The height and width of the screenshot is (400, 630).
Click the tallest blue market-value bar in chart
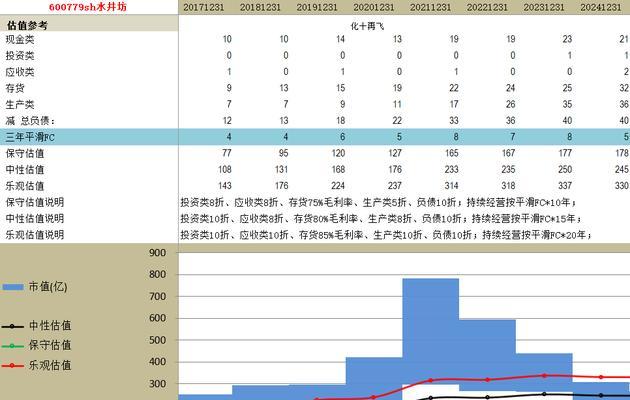click(x=430, y=333)
